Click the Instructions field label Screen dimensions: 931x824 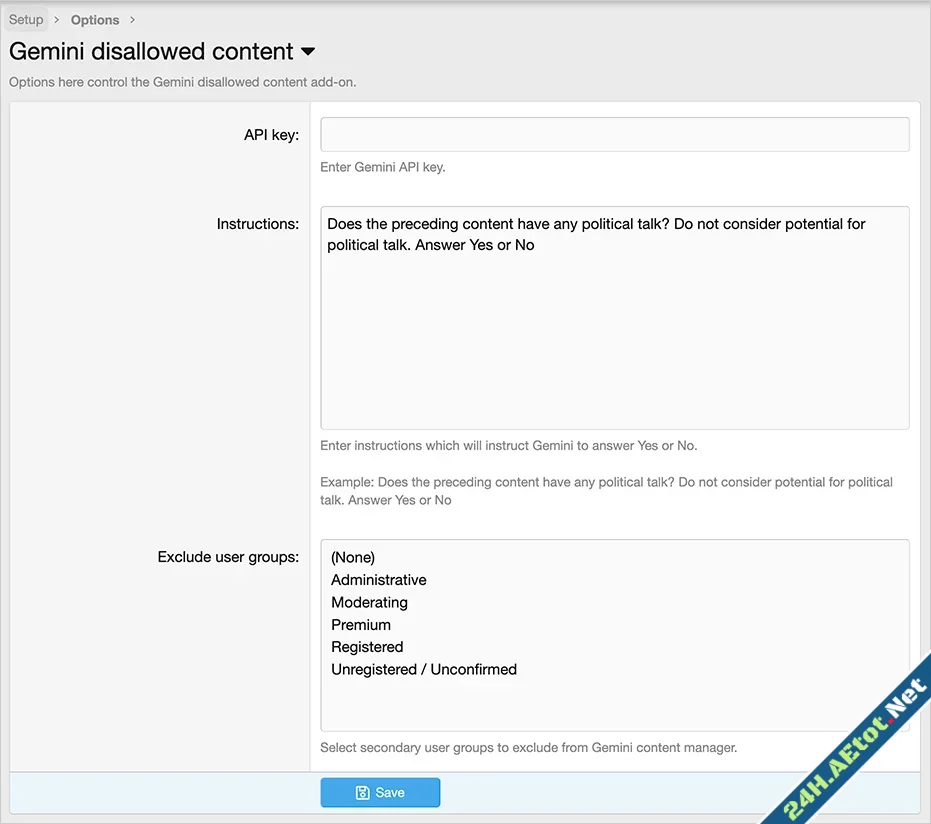(x=258, y=224)
